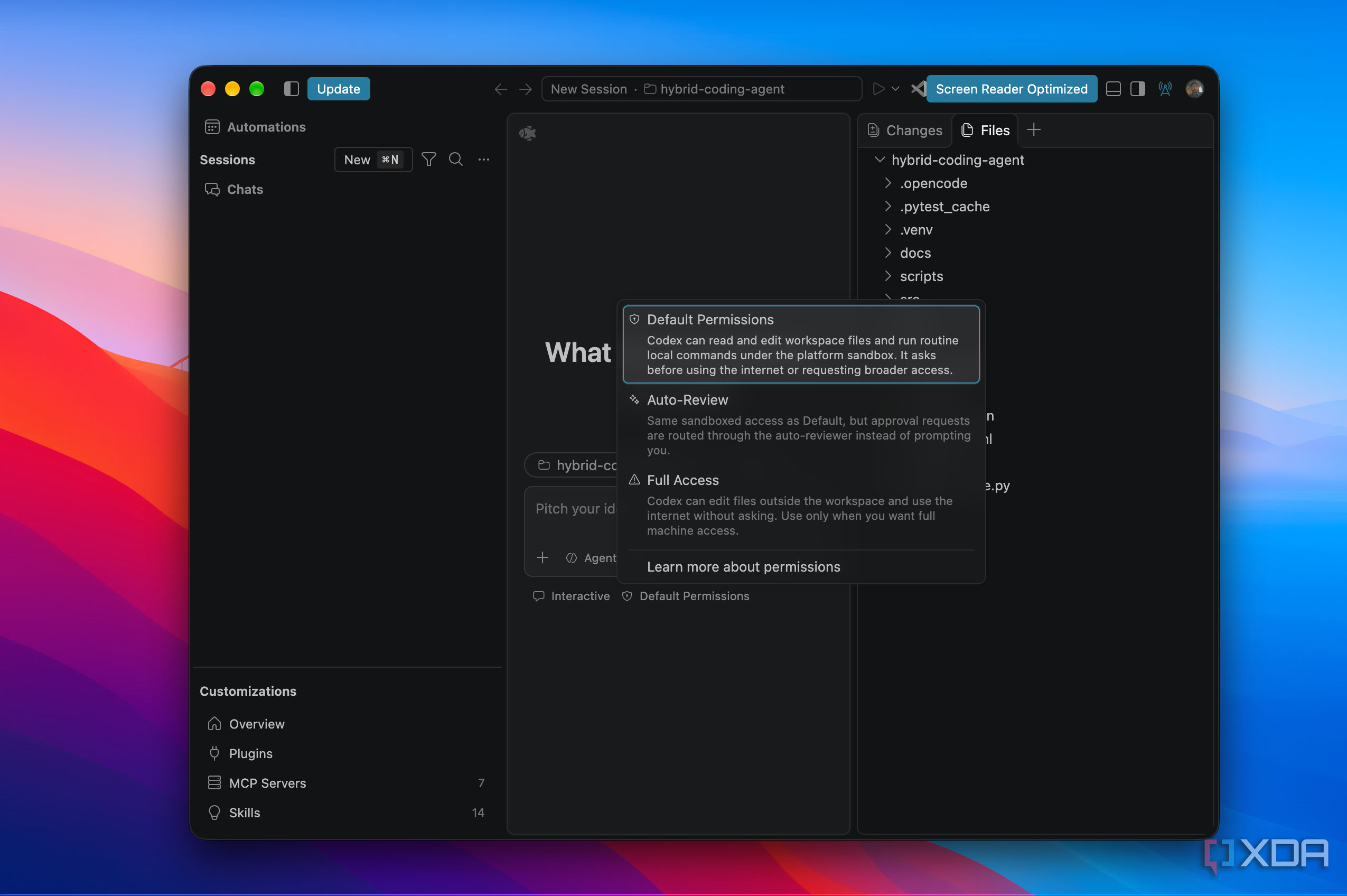Click the Update button
This screenshot has height=896, width=1347.
tap(338, 89)
